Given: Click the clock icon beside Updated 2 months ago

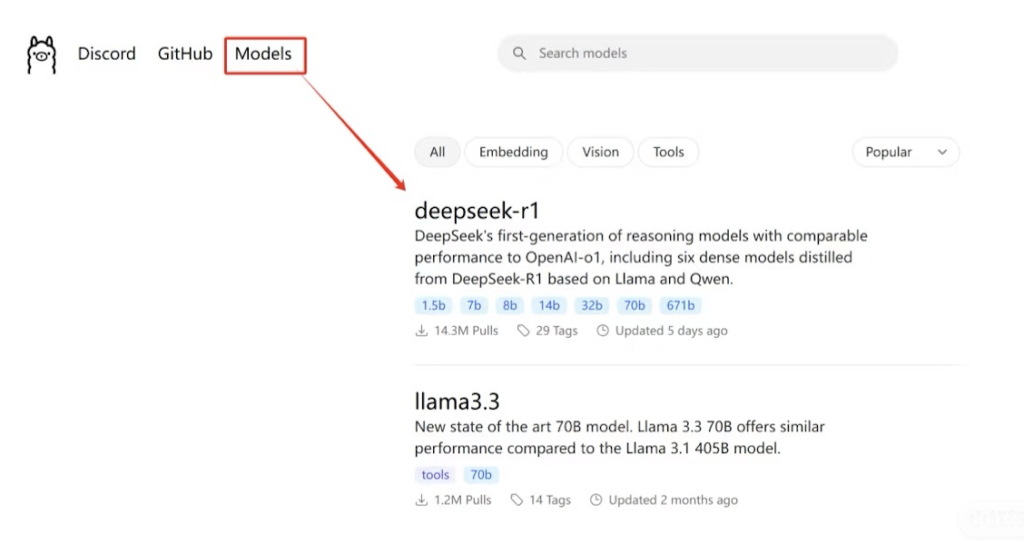Looking at the screenshot, I should (596, 500).
